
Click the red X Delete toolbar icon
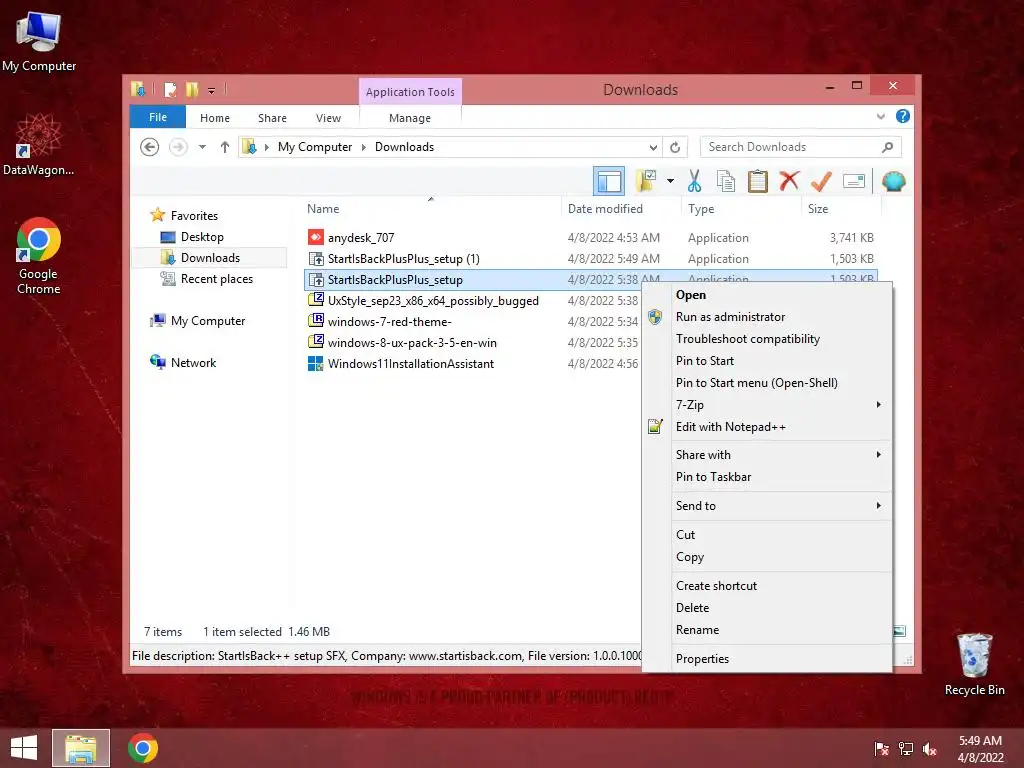point(789,182)
